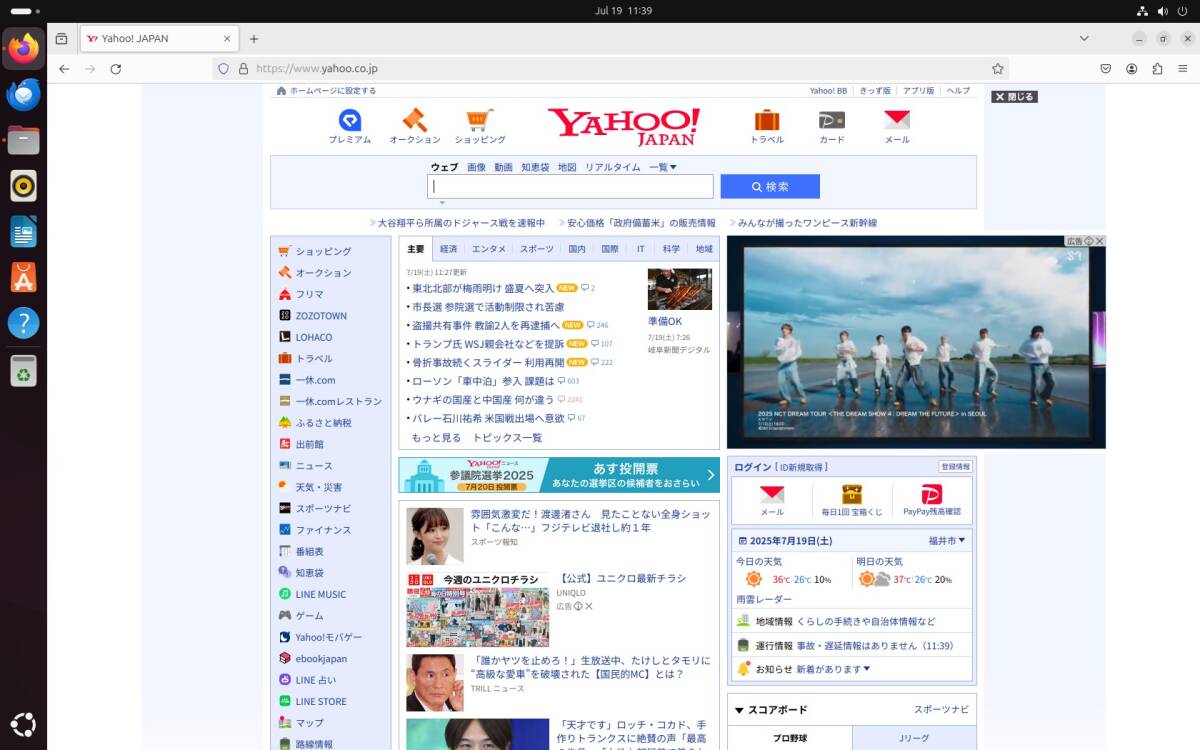Viewport: 1200px width, 750px height.
Task: Open the Firefox account icon
Action: [x=1132, y=69]
